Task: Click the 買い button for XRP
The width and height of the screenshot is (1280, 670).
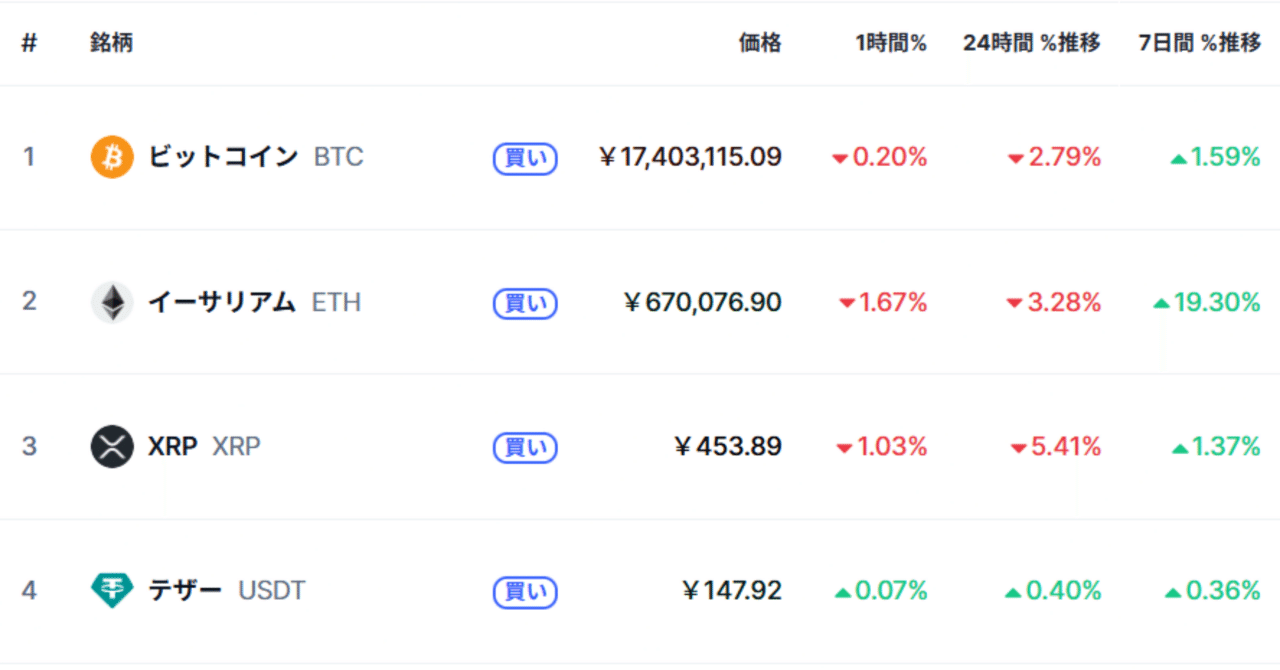Action: [x=524, y=447]
